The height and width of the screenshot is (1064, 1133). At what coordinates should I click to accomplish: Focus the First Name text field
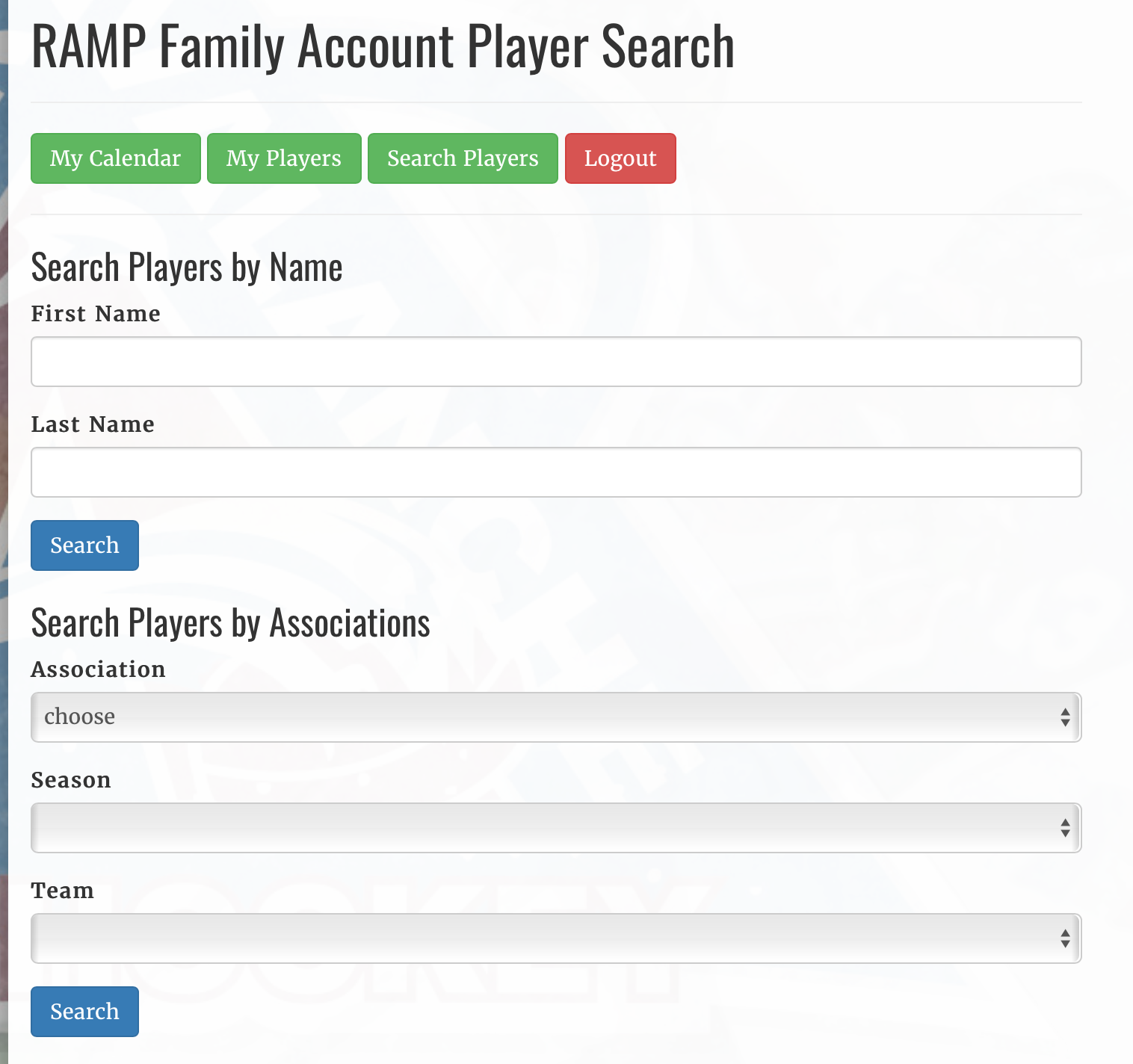coord(556,362)
